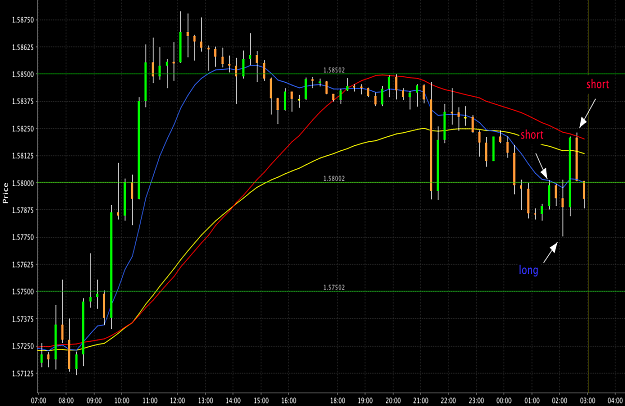The width and height of the screenshot is (625, 406).
Task: Click the 13:00 time axis label
Action: pyautogui.click(x=205, y=400)
